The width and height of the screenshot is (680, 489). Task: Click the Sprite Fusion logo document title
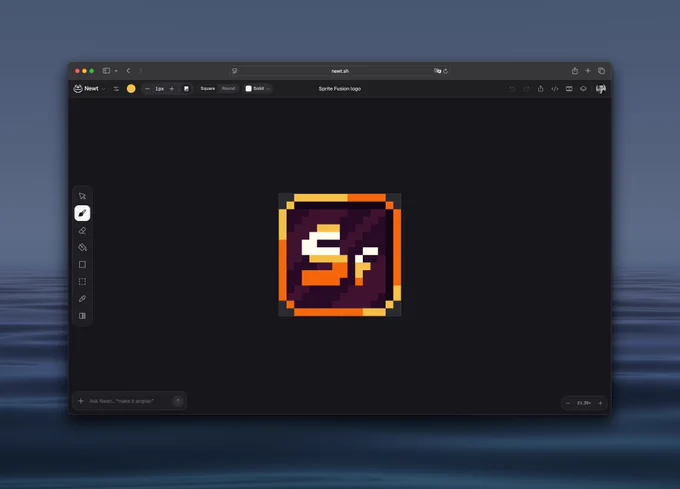[x=340, y=89]
